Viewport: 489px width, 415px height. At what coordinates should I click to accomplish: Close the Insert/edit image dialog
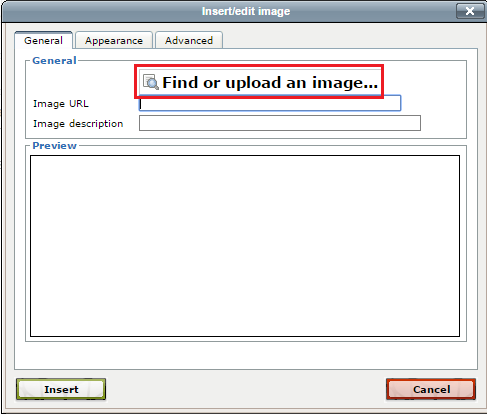coord(470,11)
